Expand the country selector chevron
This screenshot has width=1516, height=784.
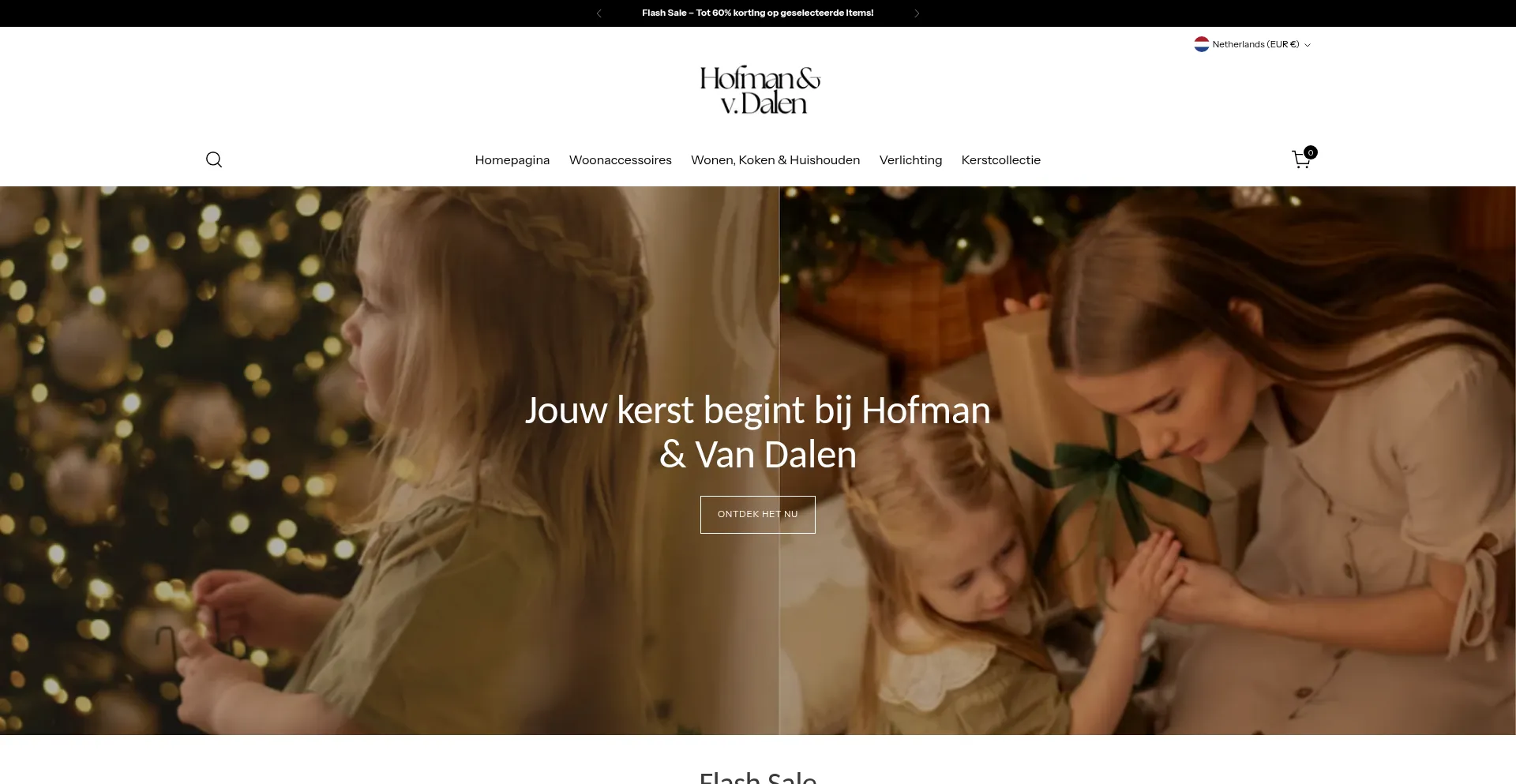[1308, 45]
